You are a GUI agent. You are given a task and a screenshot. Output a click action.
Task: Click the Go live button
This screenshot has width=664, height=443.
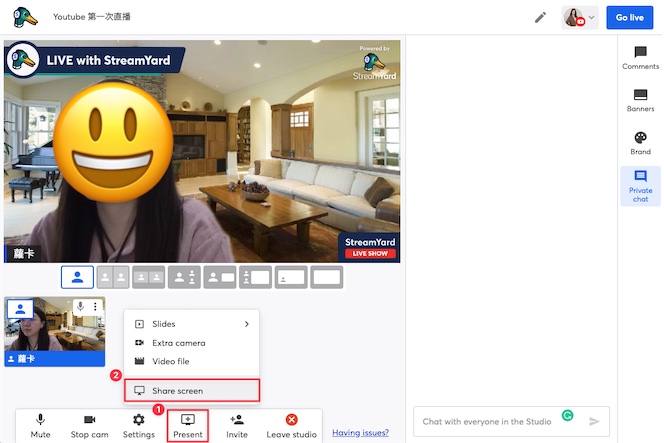(x=629, y=17)
